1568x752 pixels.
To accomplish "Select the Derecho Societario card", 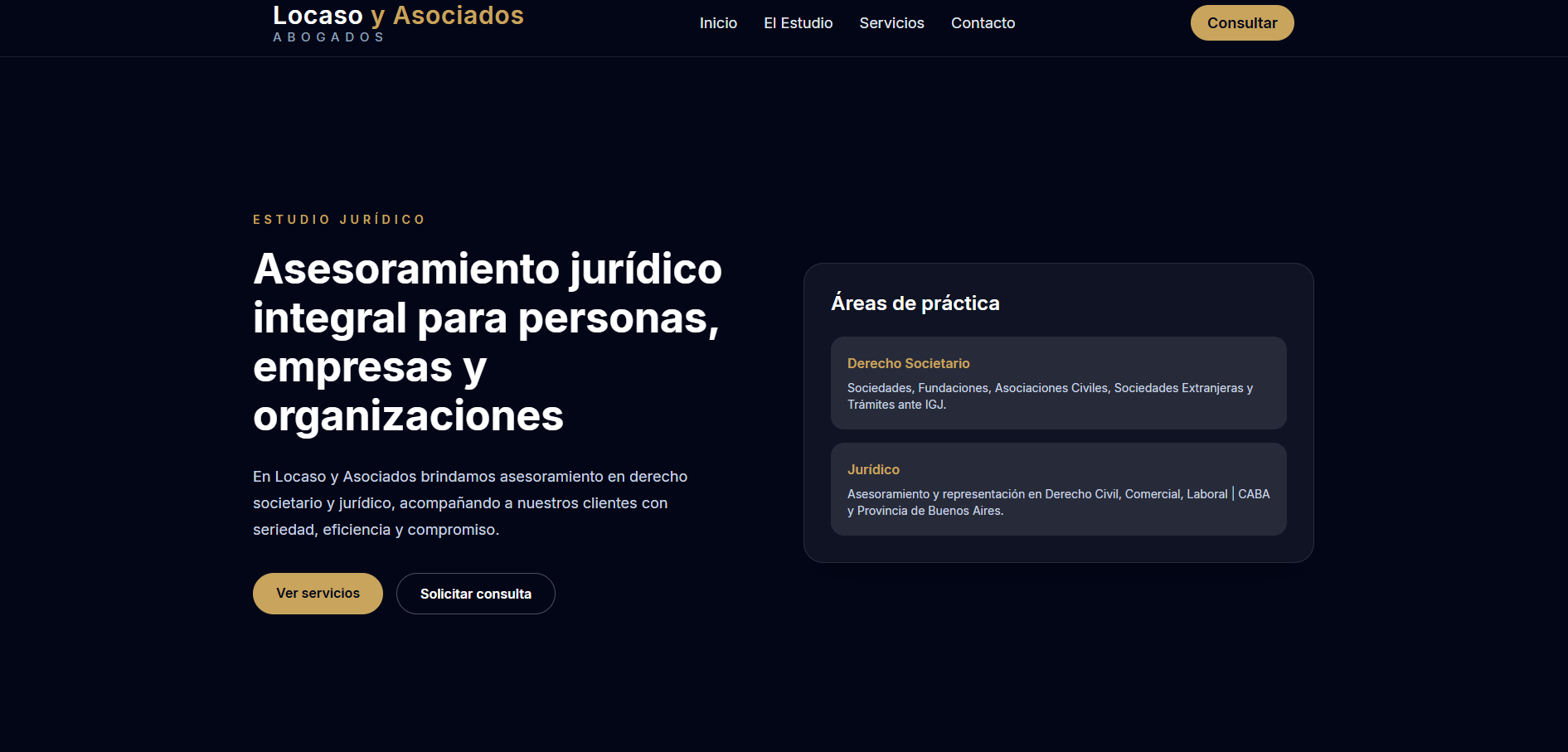I will [x=1059, y=383].
